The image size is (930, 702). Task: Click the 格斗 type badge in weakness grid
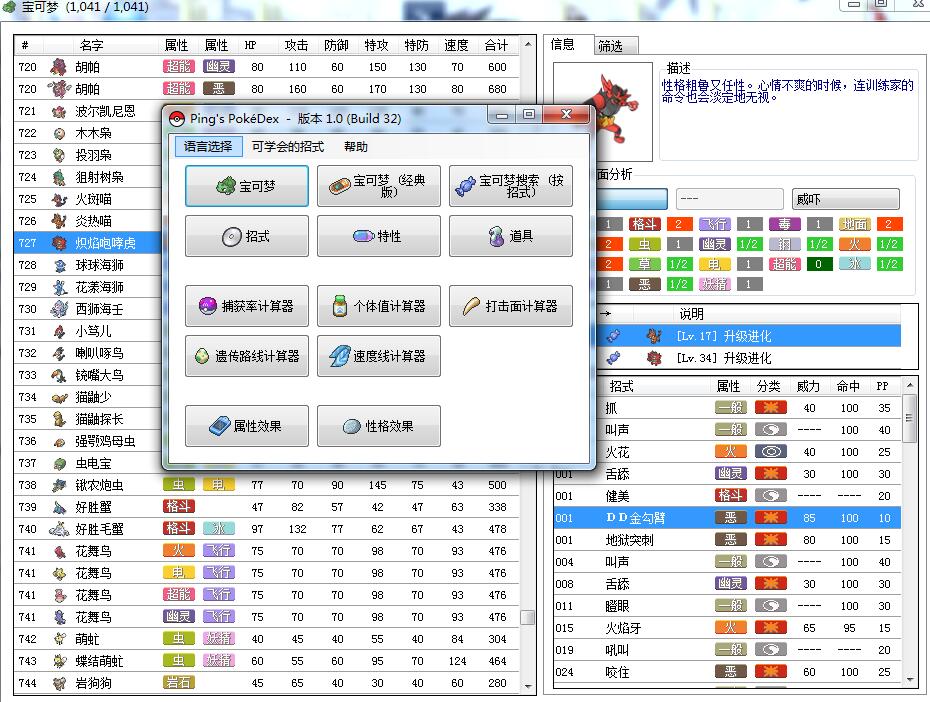click(x=644, y=224)
